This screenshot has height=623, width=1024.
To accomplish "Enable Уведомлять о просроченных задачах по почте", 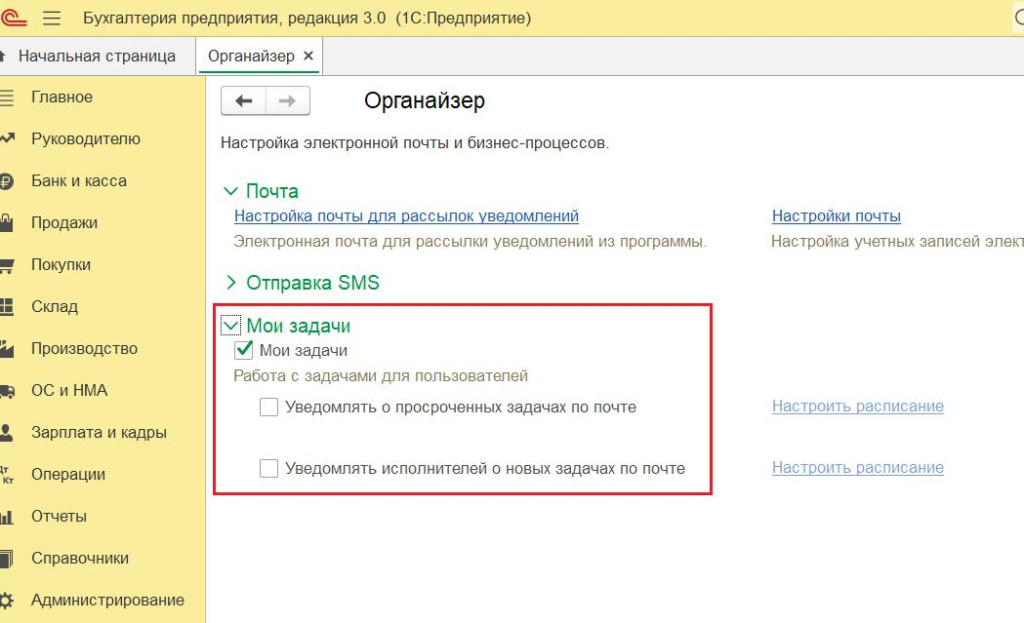I will click(x=269, y=407).
